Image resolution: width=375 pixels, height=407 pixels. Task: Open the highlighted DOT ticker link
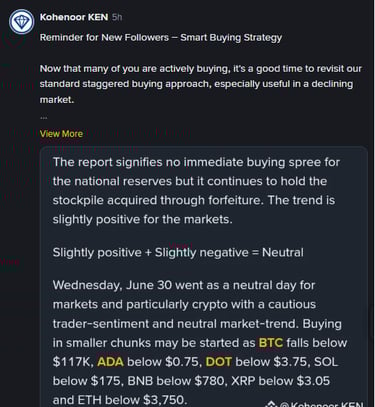click(219, 362)
